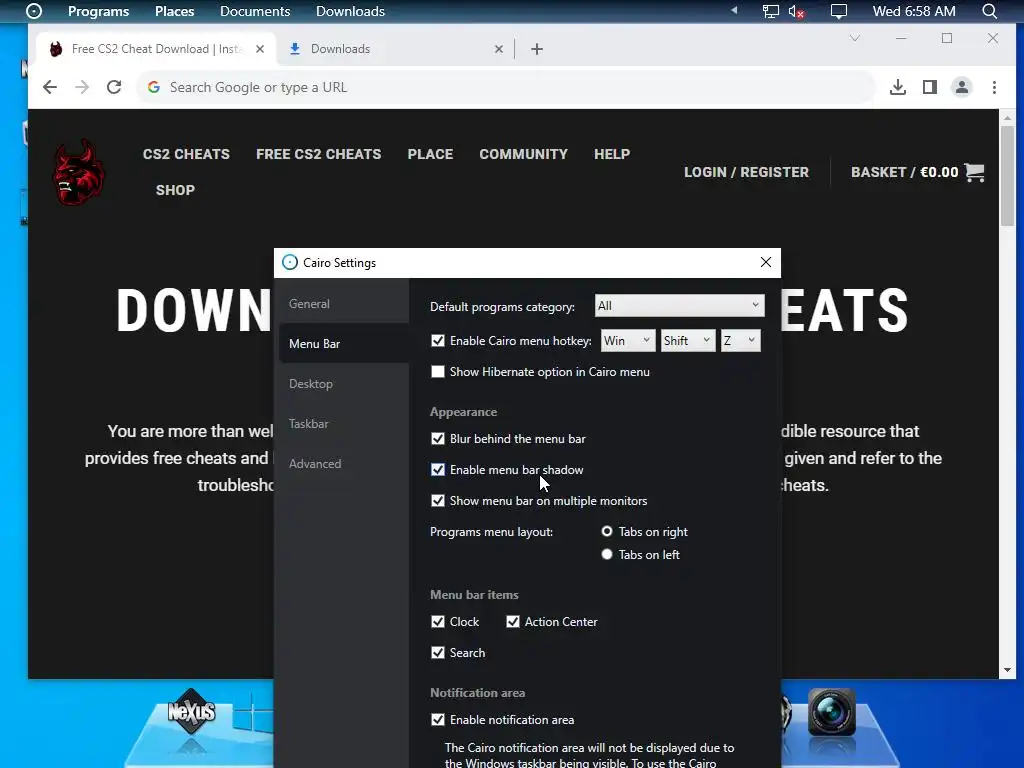Open a new browser tab
This screenshot has height=768, width=1024.
click(x=537, y=49)
